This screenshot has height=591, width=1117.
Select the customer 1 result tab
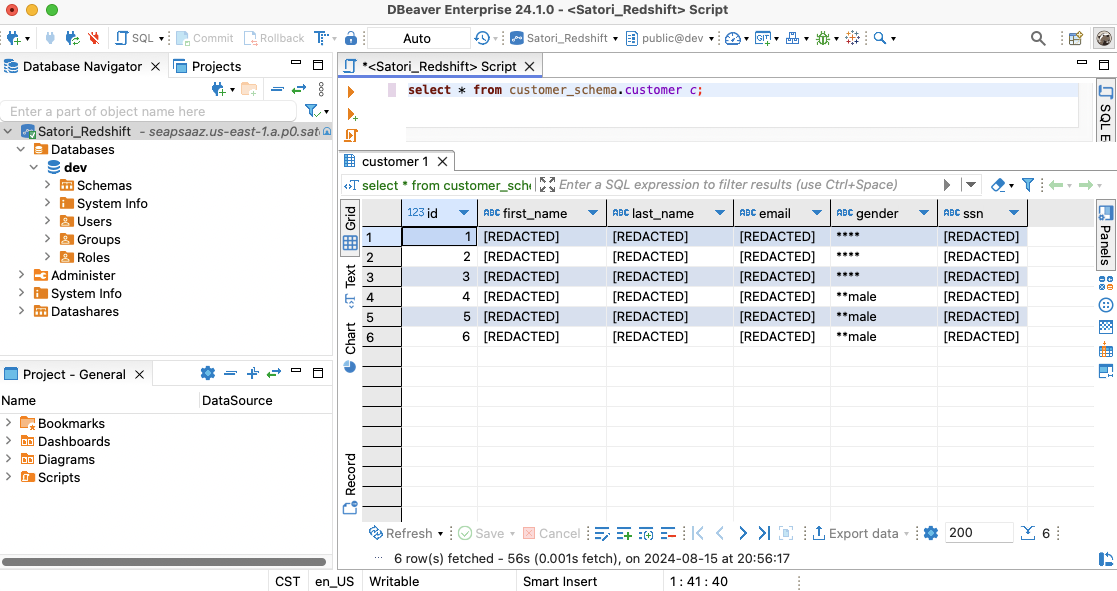(394, 161)
